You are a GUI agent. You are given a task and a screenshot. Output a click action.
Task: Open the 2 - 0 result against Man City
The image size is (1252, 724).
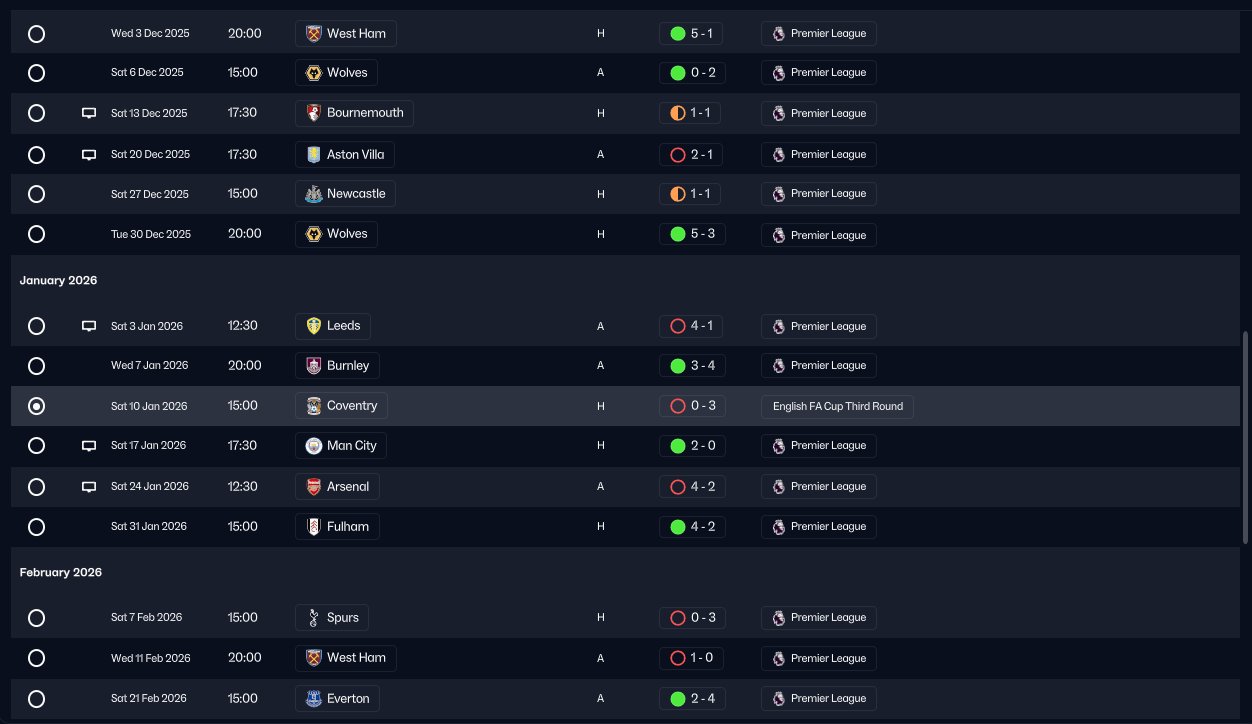(x=689, y=446)
